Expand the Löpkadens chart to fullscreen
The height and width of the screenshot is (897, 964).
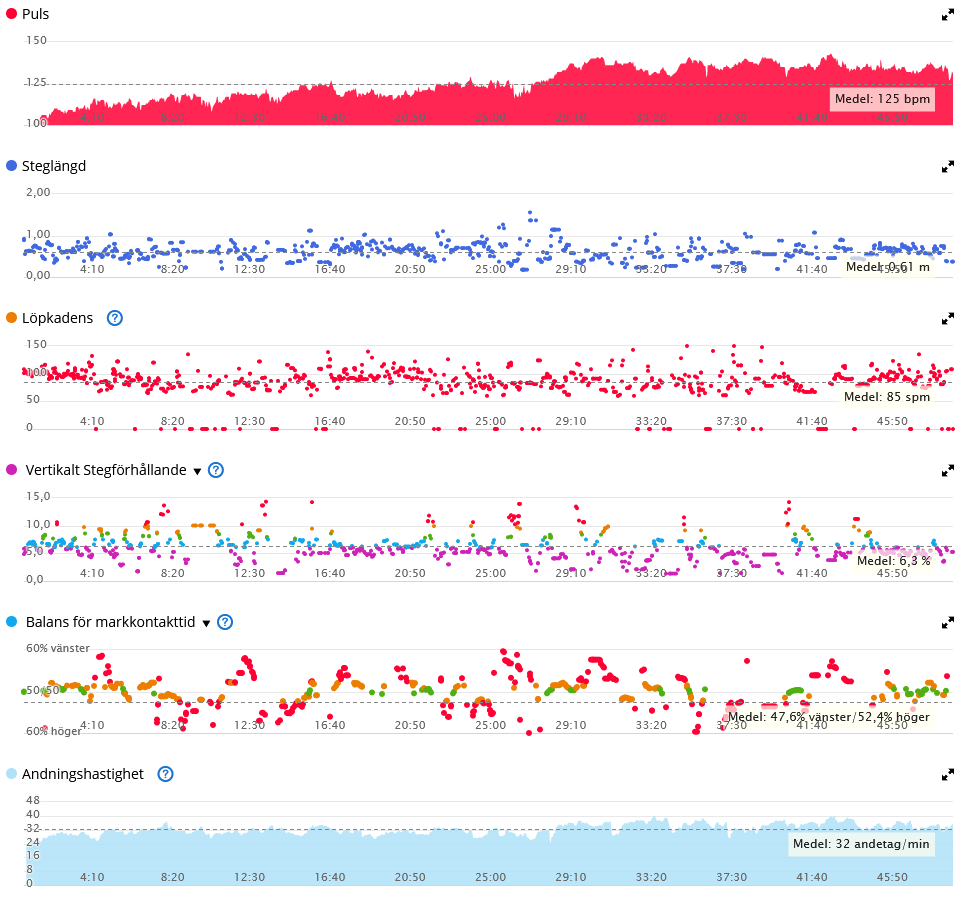947,318
